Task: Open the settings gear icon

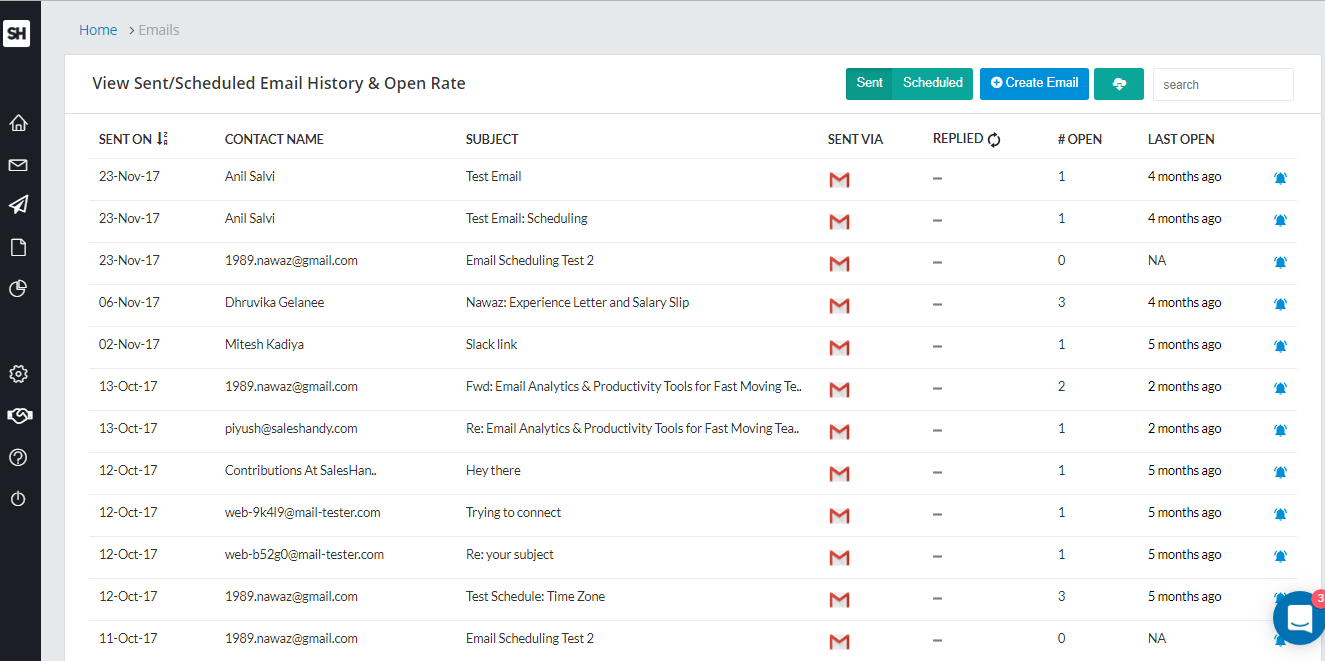Action: pos(18,374)
